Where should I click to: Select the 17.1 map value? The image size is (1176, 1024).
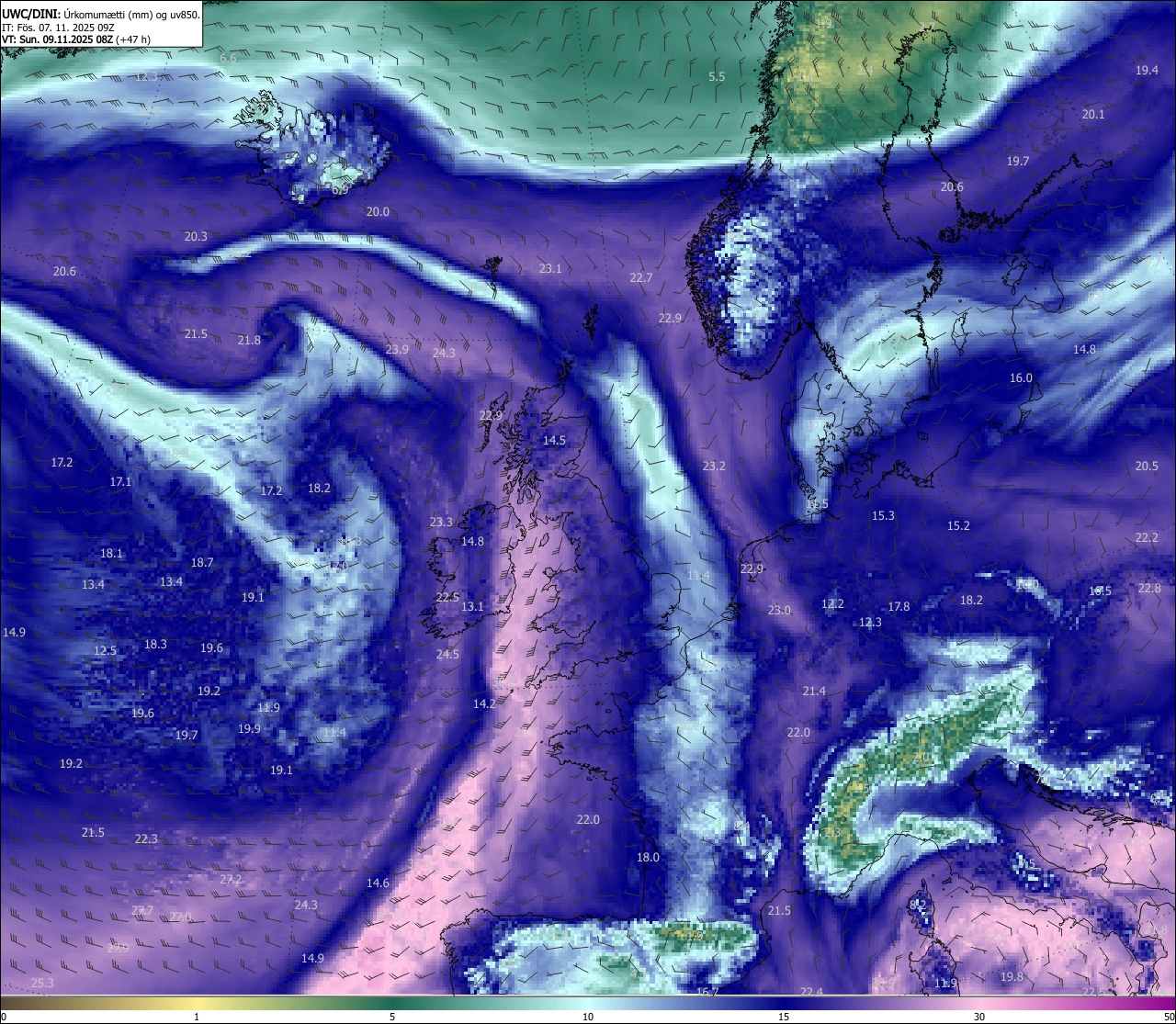click(x=120, y=481)
